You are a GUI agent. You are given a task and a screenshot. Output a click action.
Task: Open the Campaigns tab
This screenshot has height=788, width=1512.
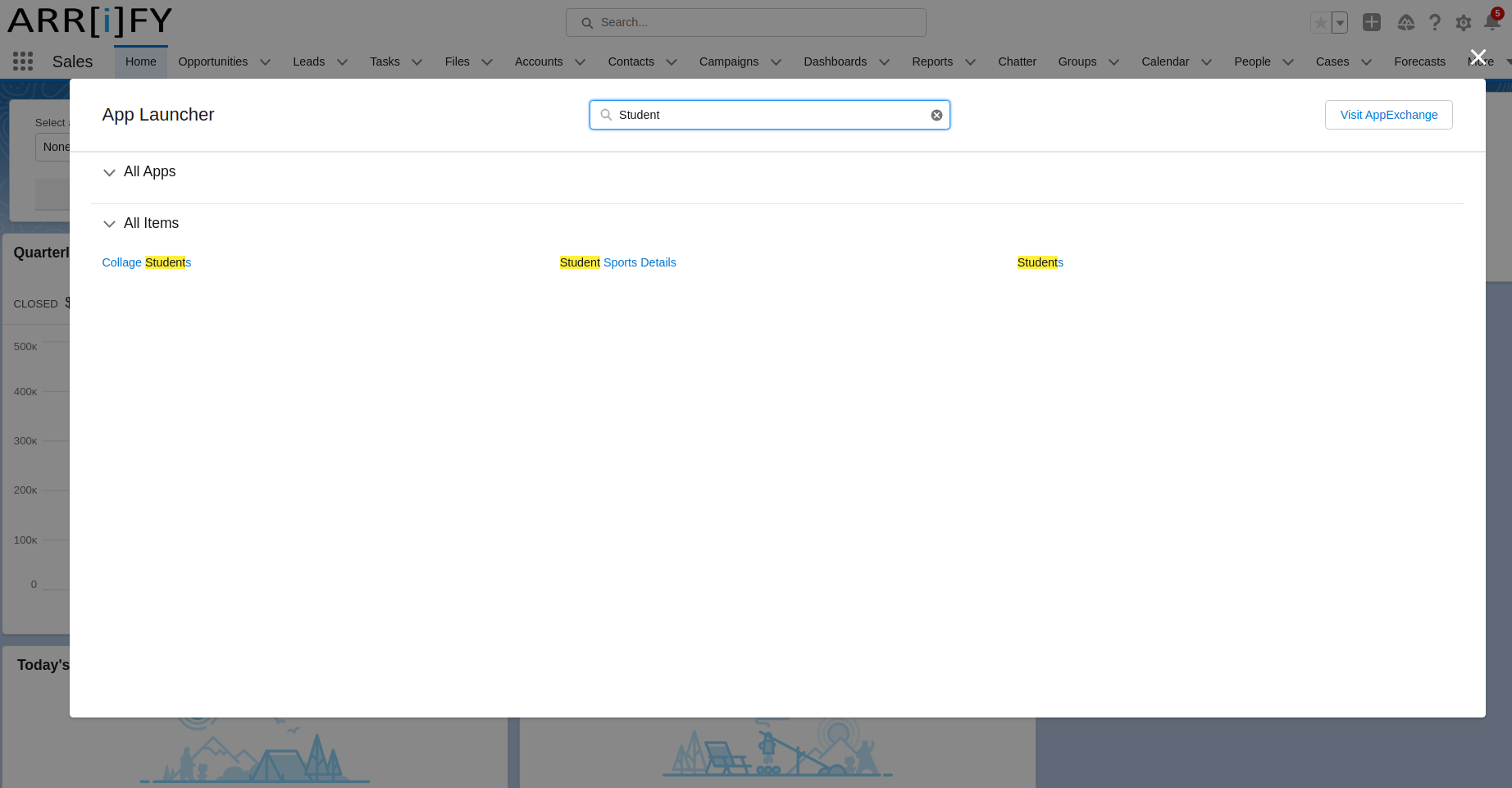728,61
